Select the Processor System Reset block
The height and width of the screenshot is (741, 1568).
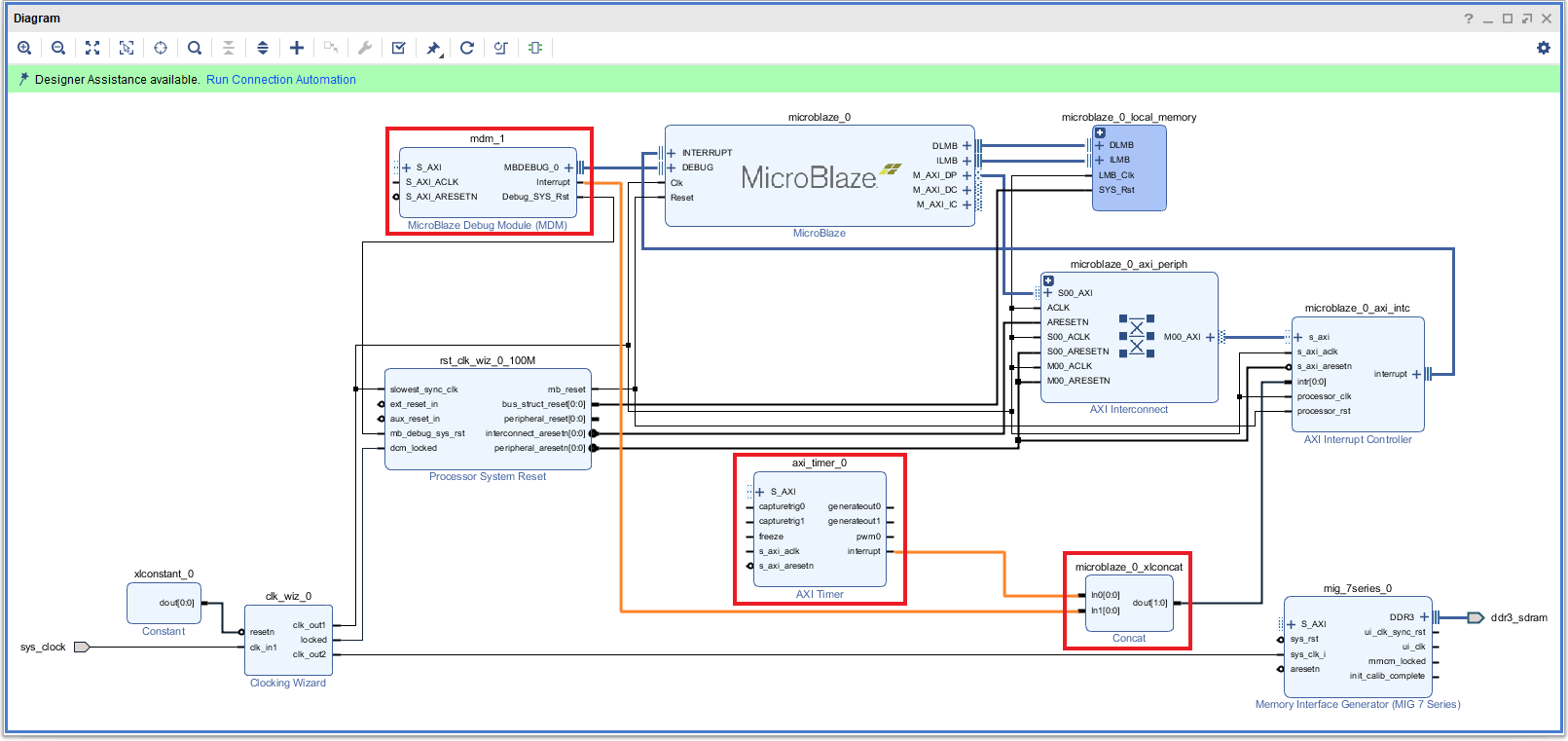tap(487, 419)
